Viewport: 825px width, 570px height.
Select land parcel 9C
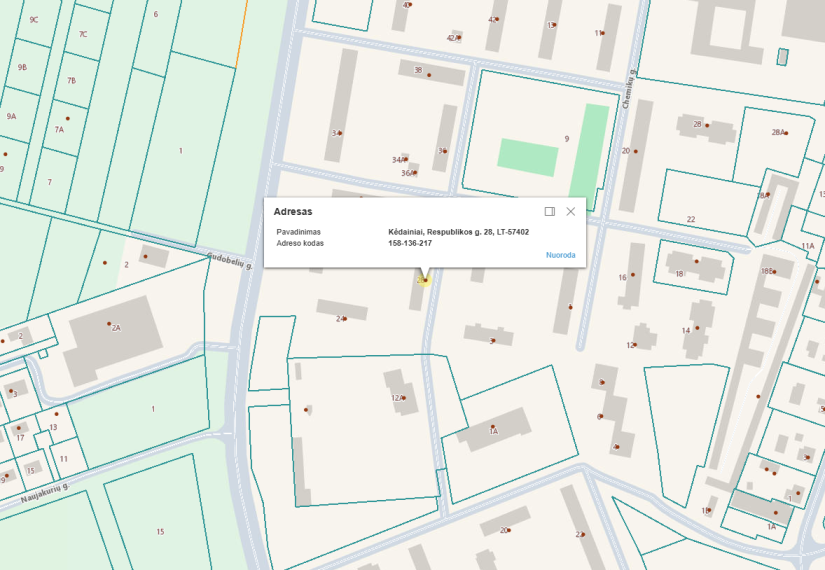click(33, 20)
